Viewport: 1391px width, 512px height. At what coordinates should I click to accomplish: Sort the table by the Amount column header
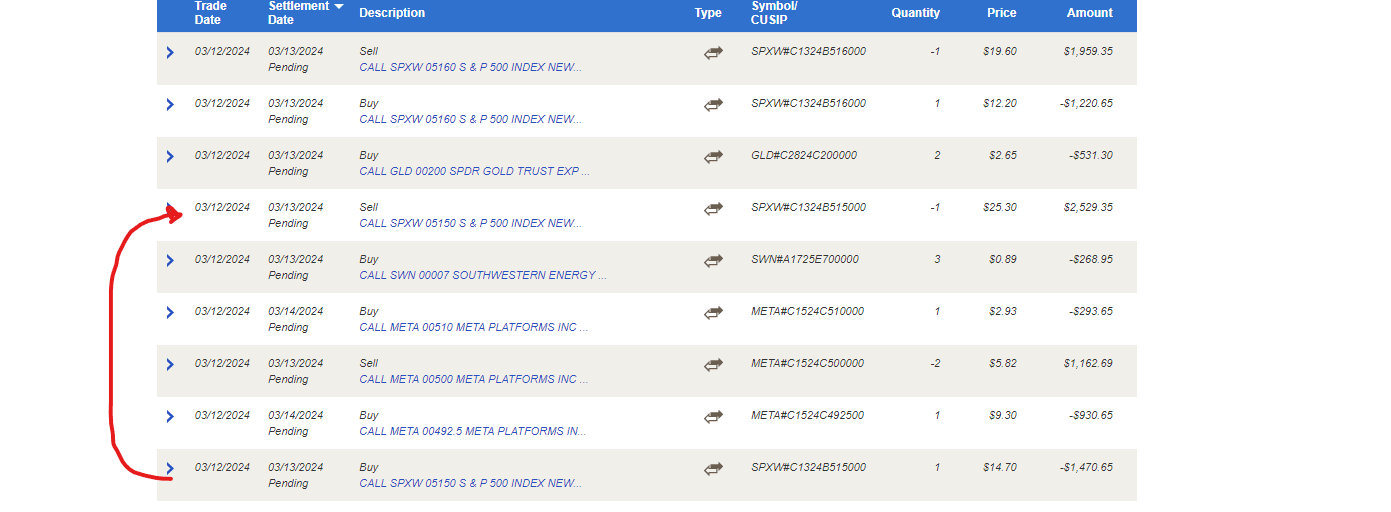coord(1089,13)
